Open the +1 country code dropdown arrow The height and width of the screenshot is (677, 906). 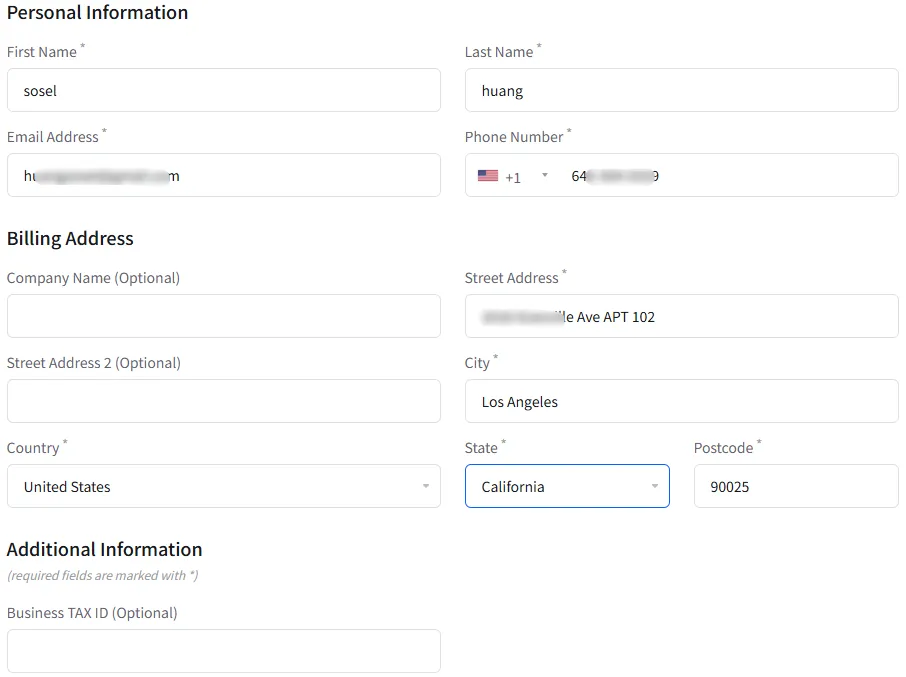[x=544, y=175]
